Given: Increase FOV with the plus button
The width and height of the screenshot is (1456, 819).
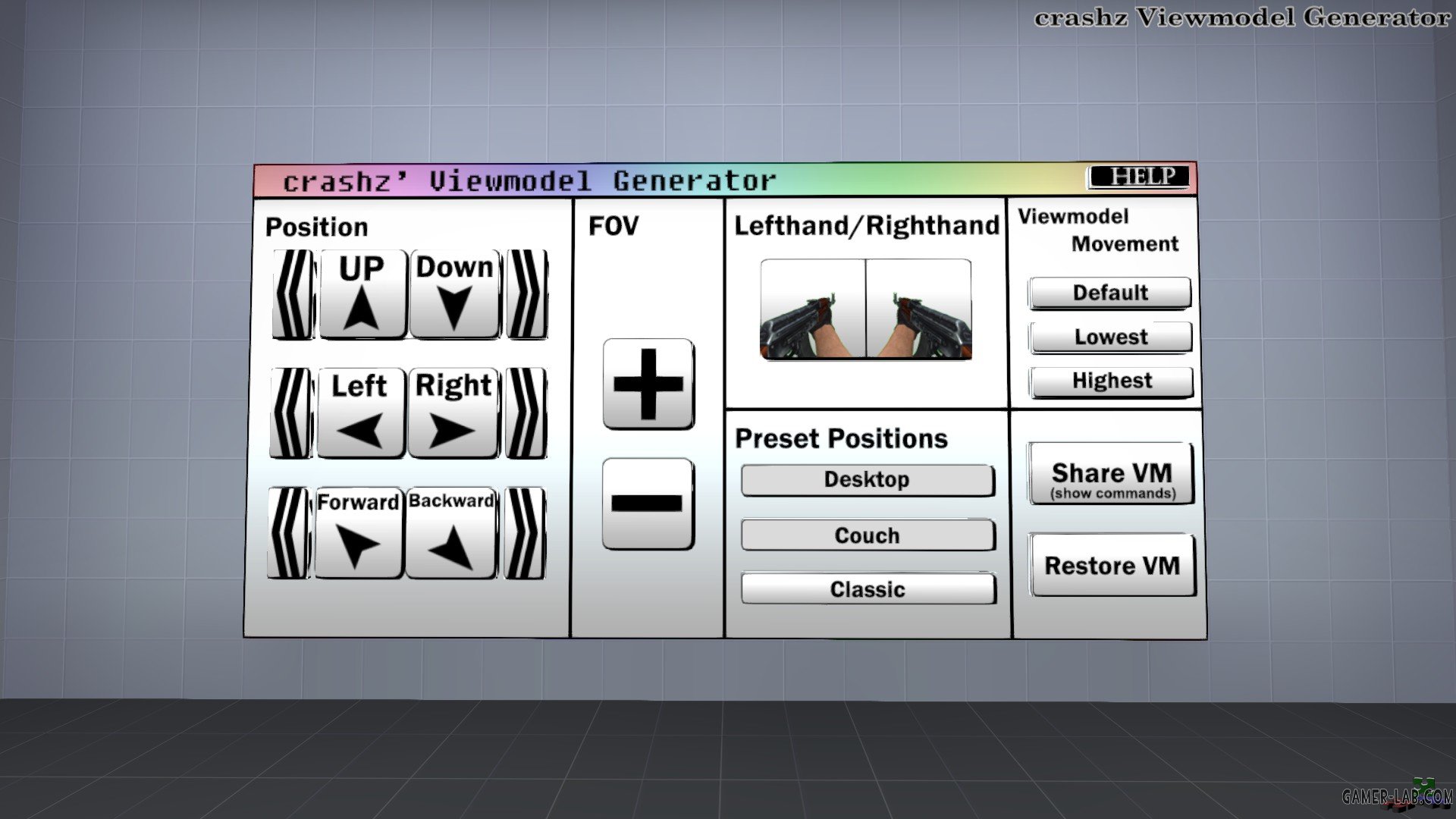Looking at the screenshot, I should pos(648,384).
